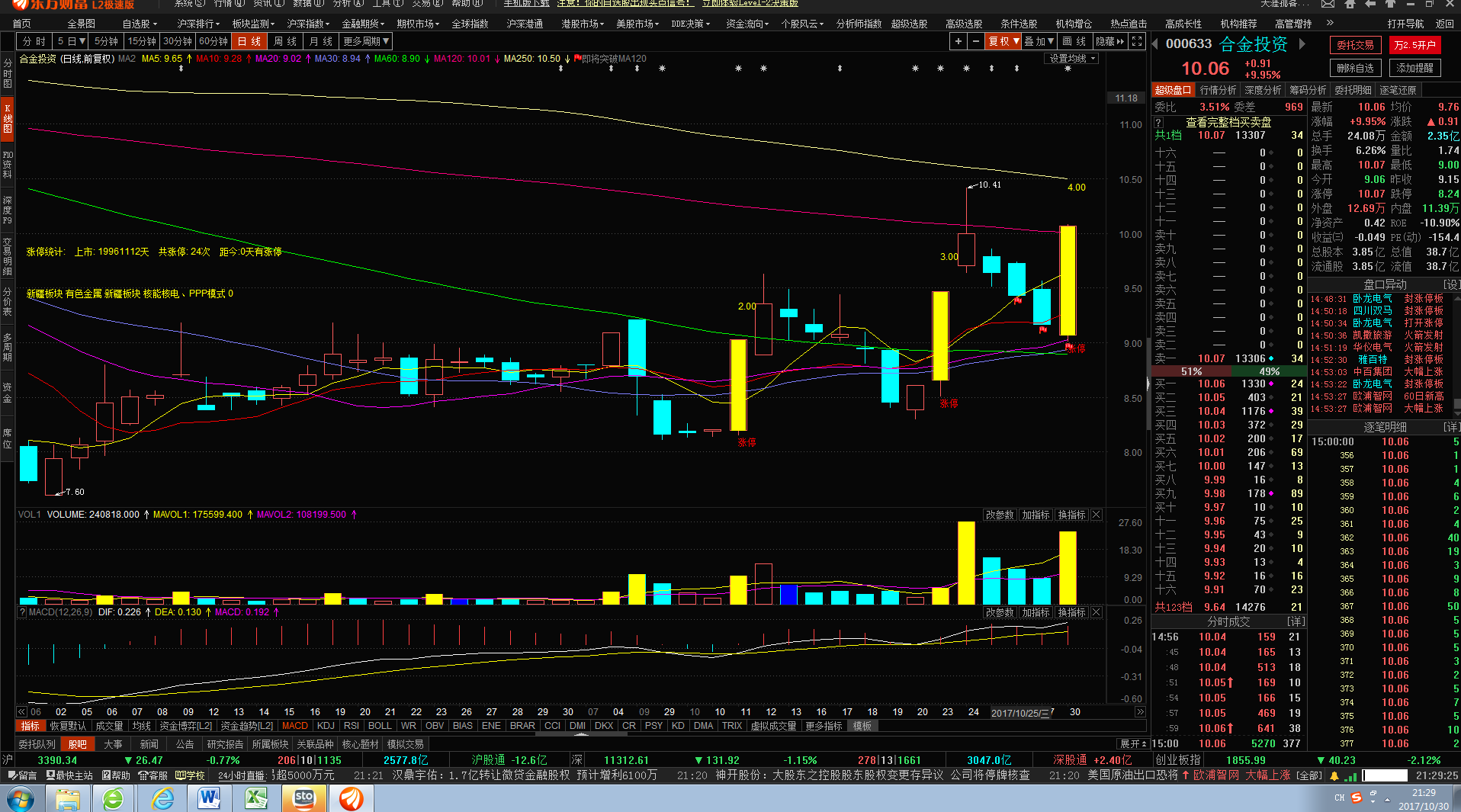This screenshot has width=1461, height=812.
Task: Open Windows Start menu
Action: (21, 799)
